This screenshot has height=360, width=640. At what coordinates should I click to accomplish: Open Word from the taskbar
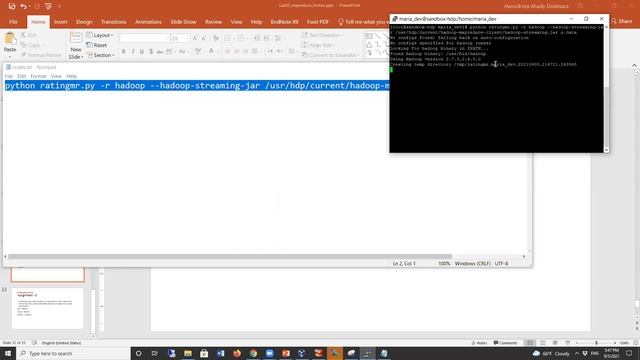(220, 353)
